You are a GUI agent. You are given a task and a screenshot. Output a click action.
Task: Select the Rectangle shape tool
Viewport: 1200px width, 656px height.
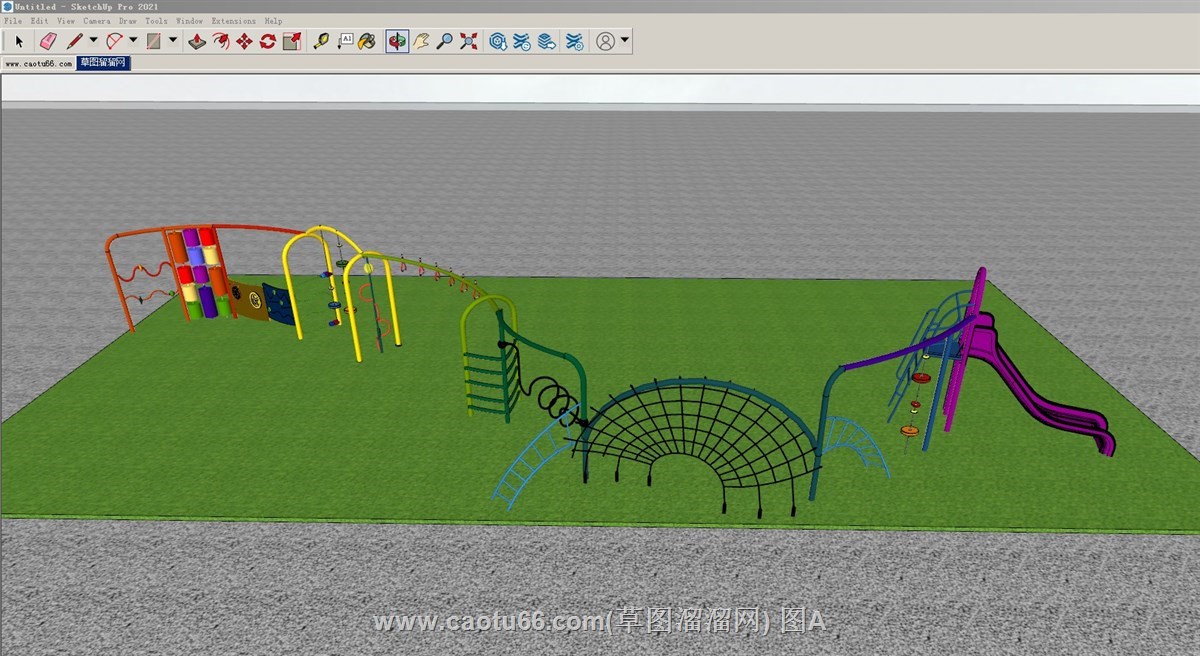click(154, 41)
